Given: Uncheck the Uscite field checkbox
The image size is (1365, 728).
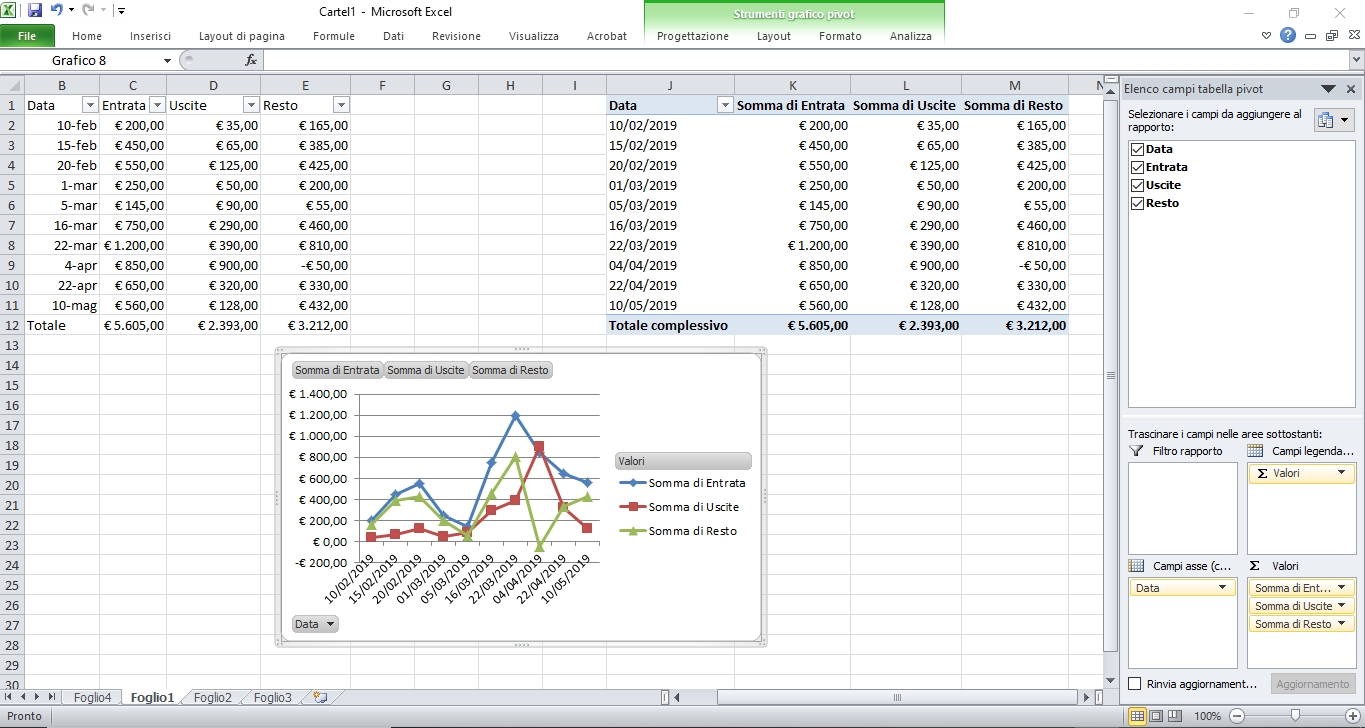Looking at the screenshot, I should click(1137, 185).
